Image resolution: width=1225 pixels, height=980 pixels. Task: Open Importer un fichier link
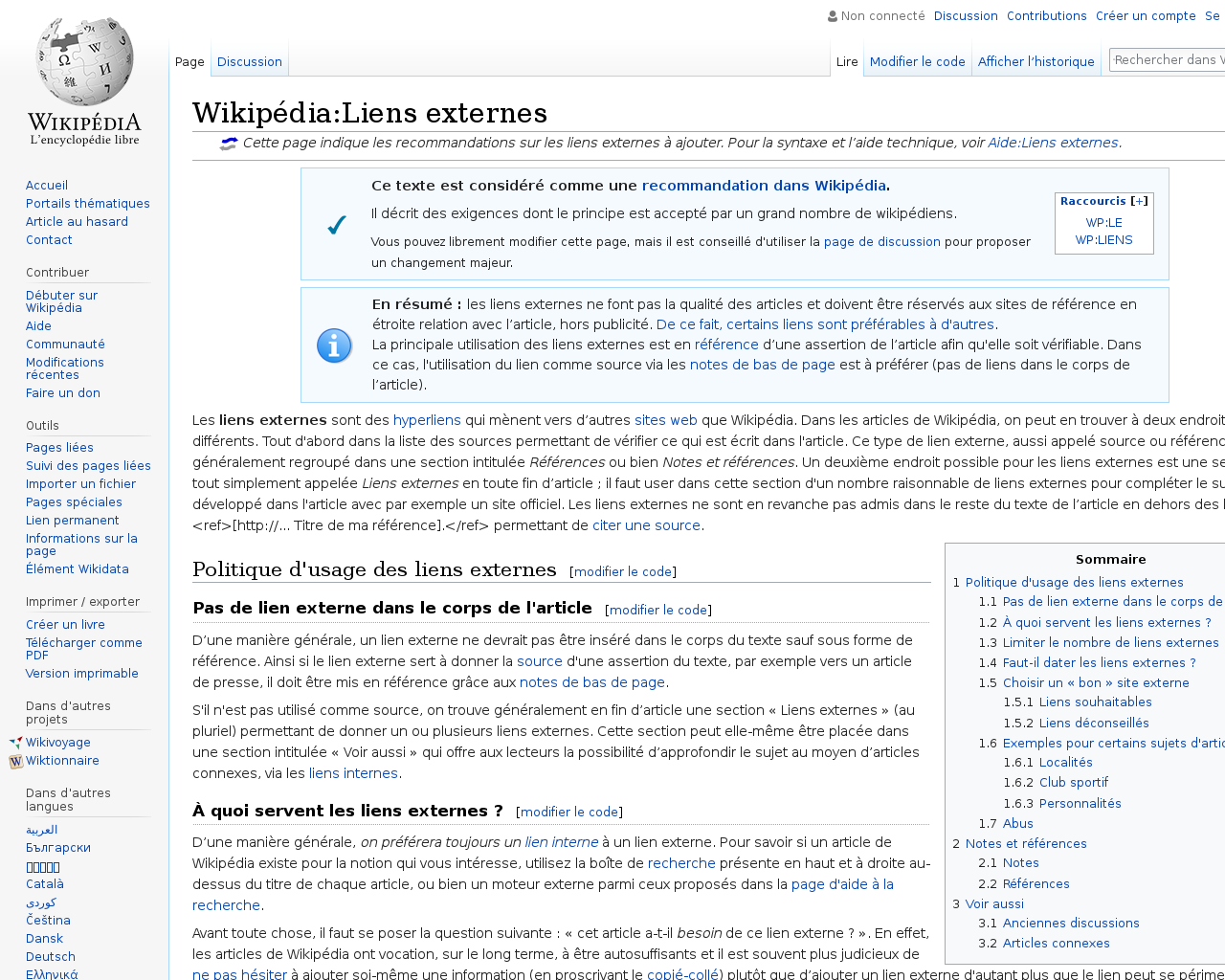click(x=80, y=484)
